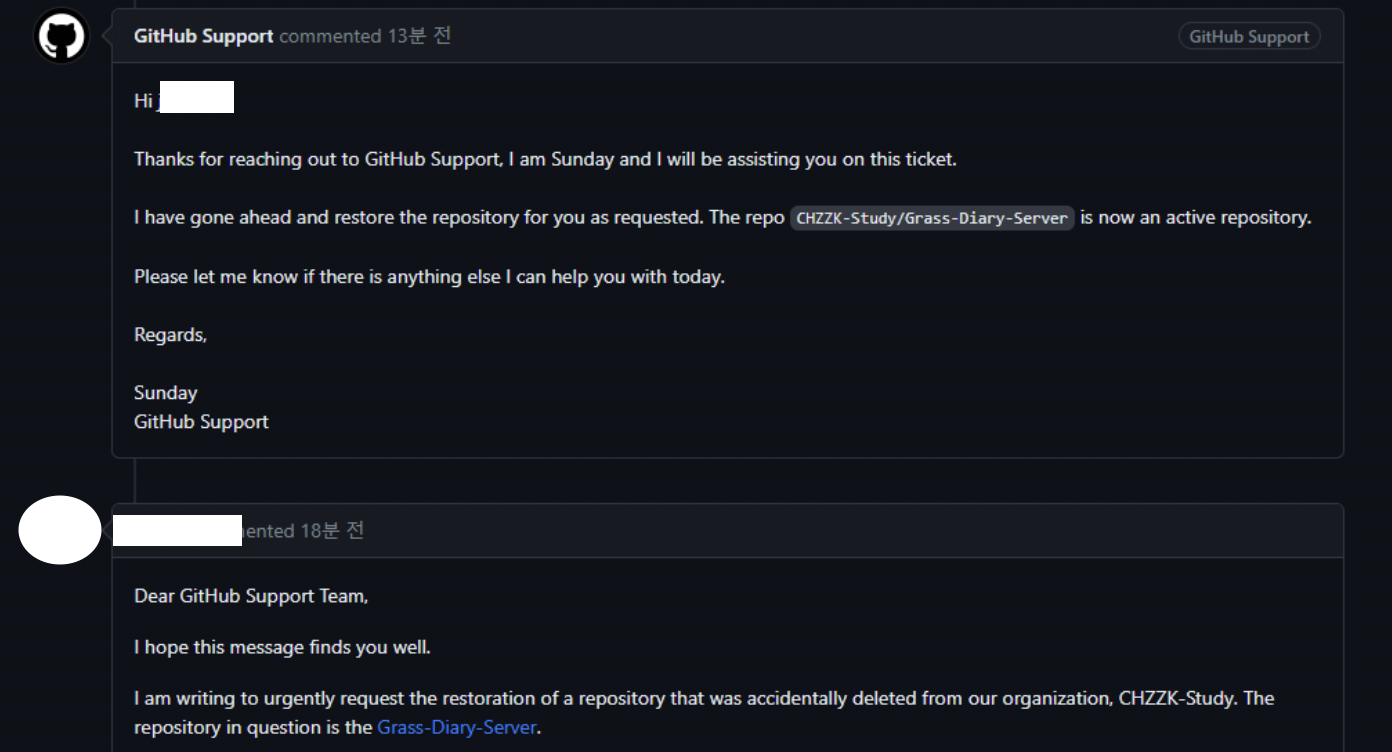
Task: Click the GitHub Support badge label
Action: point(1249,37)
